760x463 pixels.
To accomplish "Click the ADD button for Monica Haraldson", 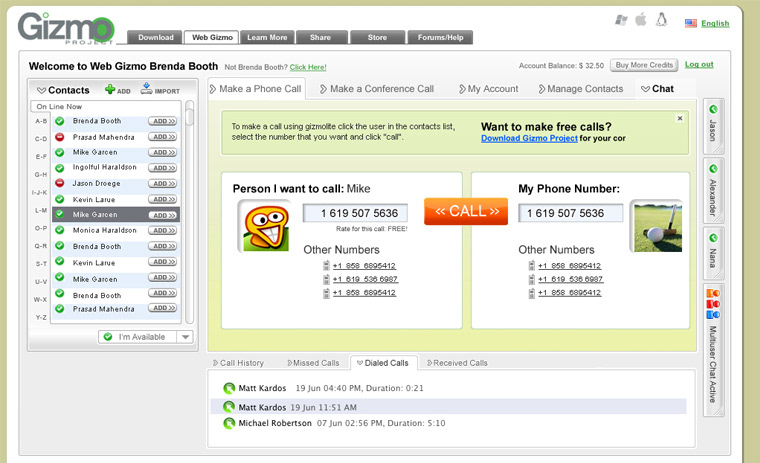I will pos(163,231).
